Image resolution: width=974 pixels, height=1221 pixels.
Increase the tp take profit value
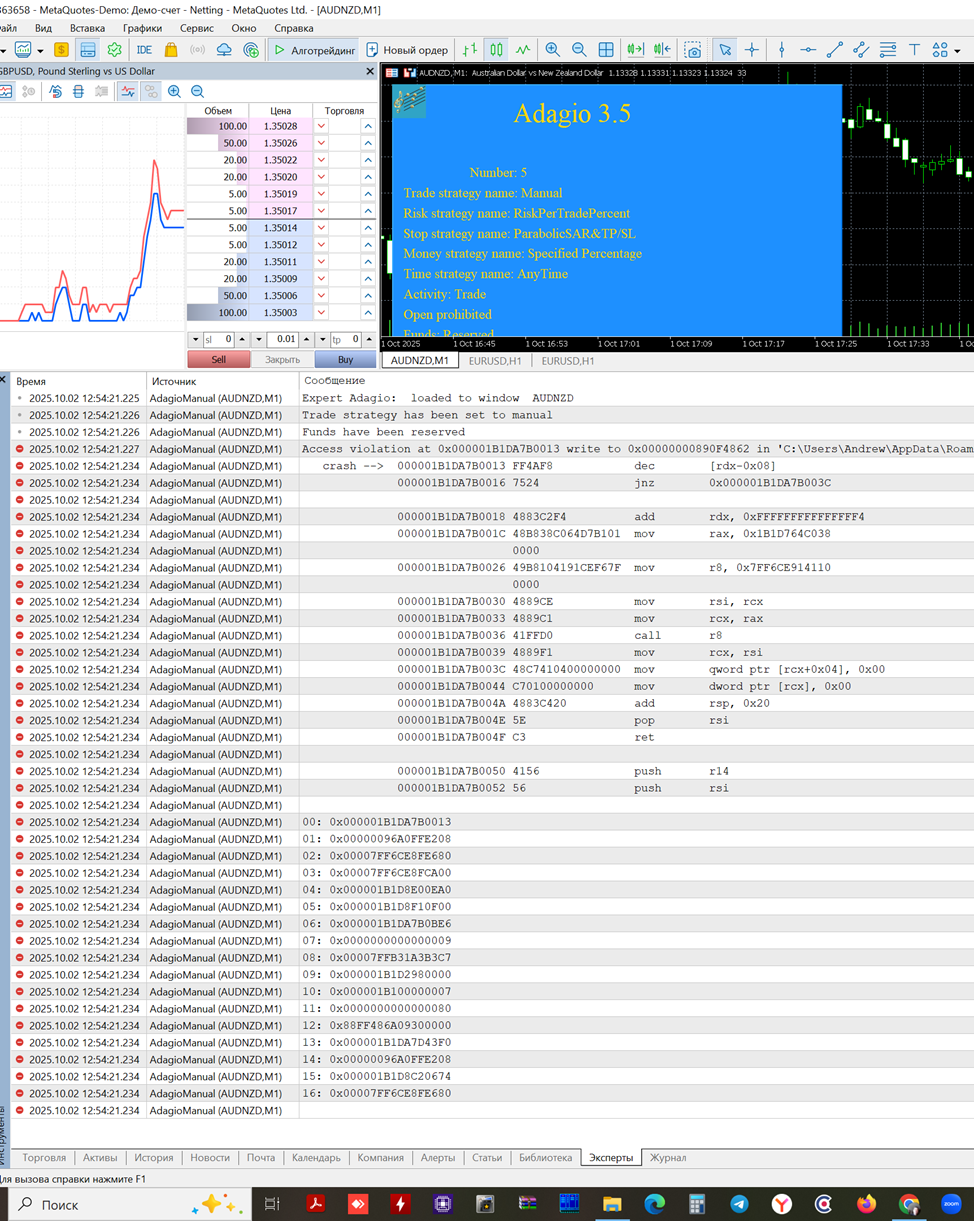[369, 340]
